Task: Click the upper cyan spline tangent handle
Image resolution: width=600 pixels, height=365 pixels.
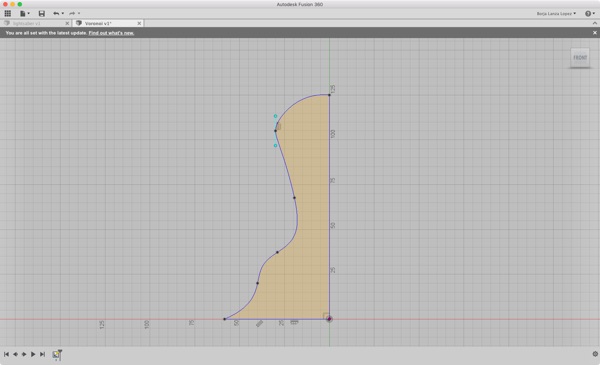Action: 276,116
